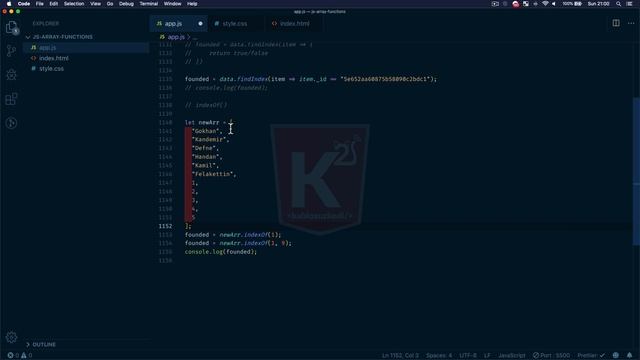
Task: Click the findIndex call on line 1135
Action: tap(252, 79)
